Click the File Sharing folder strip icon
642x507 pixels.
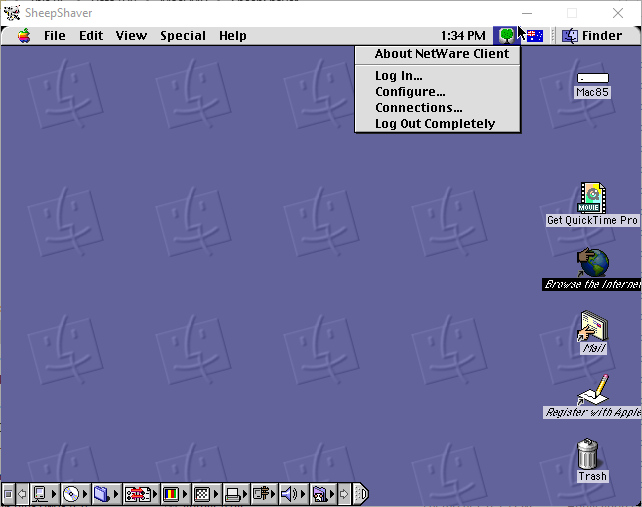click(102, 494)
